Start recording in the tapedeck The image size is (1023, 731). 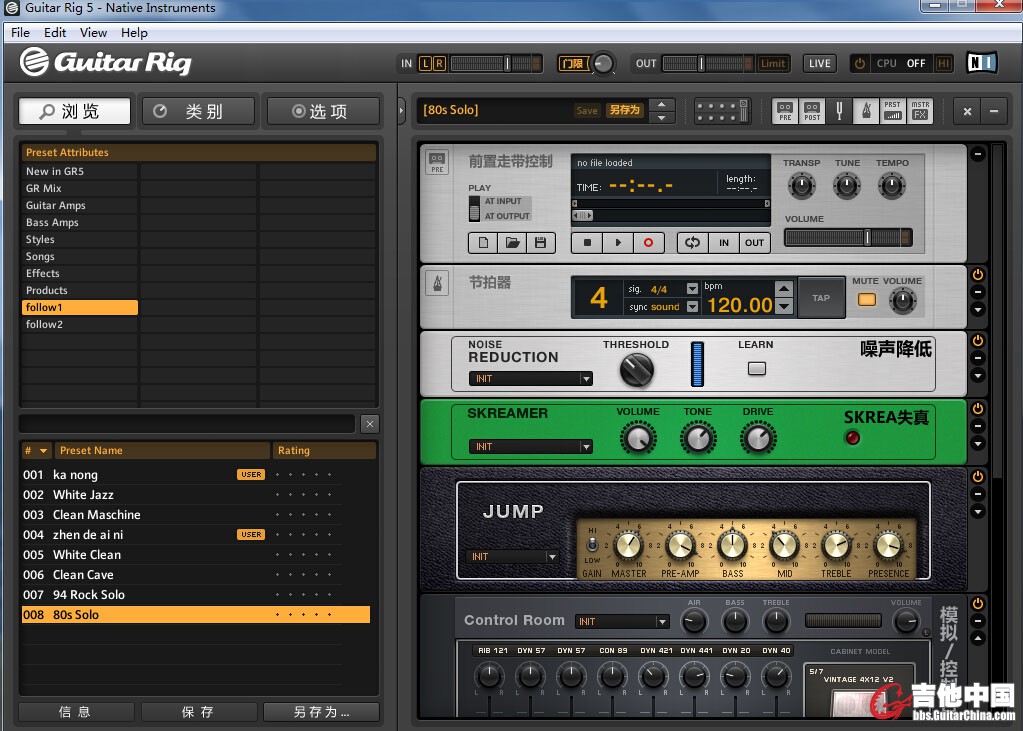coord(648,243)
